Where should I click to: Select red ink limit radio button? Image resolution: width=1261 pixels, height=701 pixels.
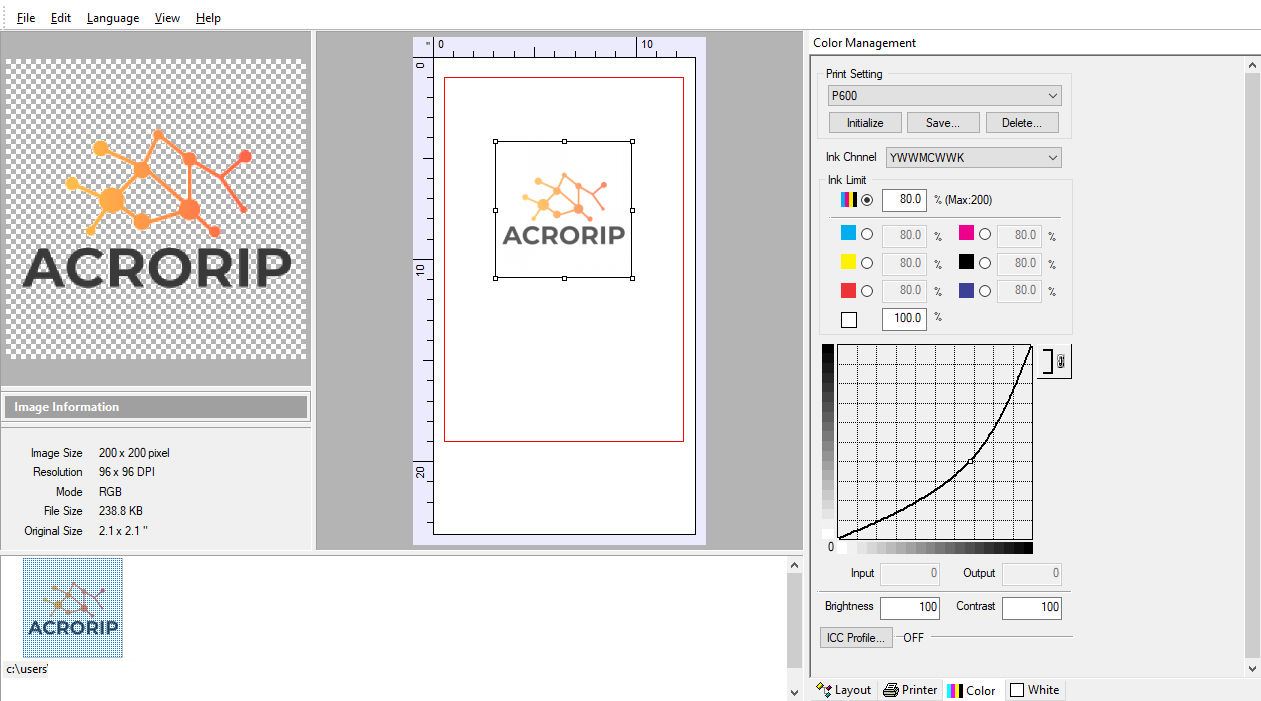click(x=867, y=290)
